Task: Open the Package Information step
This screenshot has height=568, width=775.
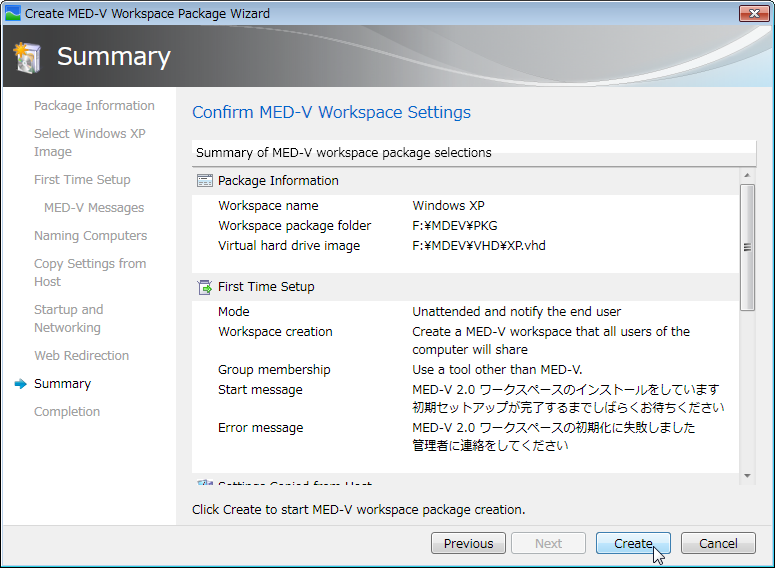Action: (94, 106)
